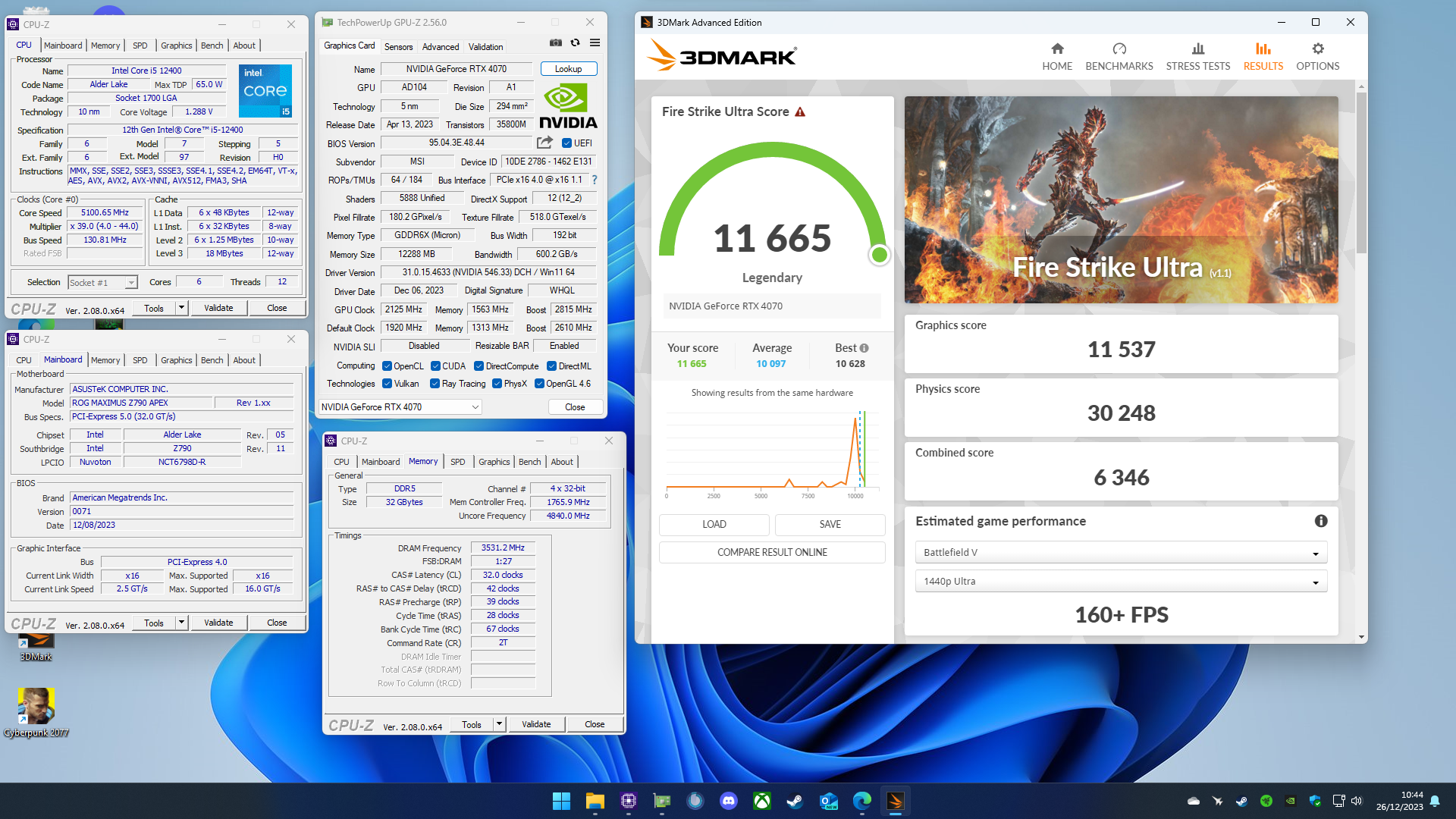The width and height of the screenshot is (1456, 819).
Task: Click the Bus Interface question mark in GPU-Z
Action: 595,180
